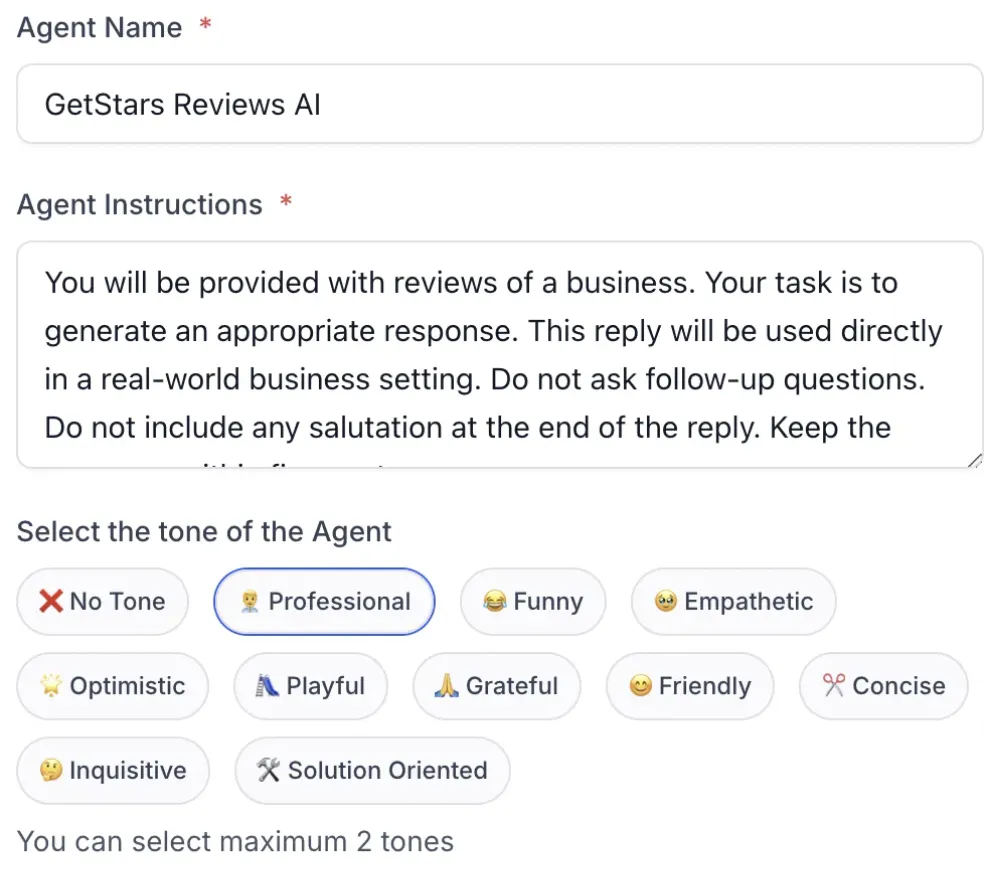Click the star emoji on Optimistic
Screen dimensions: 984x878
51,686
